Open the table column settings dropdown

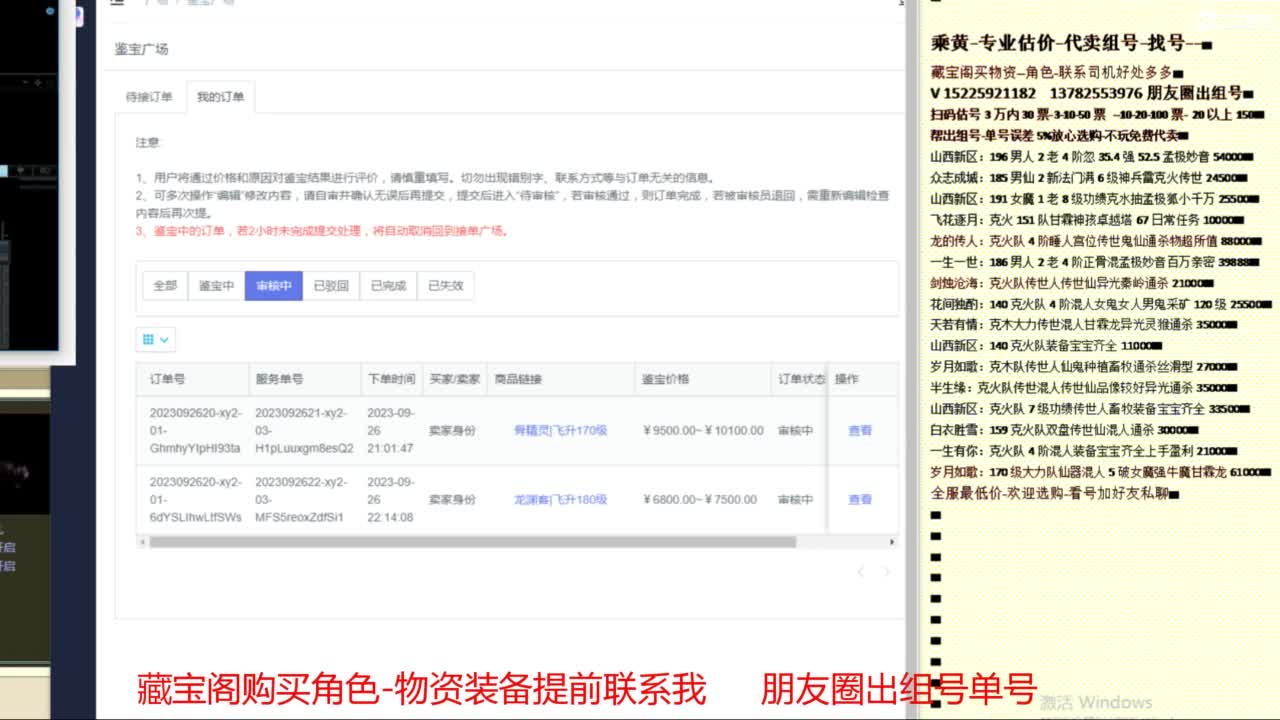click(x=155, y=340)
